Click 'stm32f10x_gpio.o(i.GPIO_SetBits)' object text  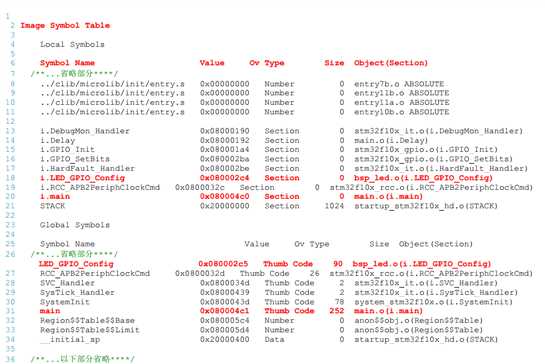pos(433,159)
